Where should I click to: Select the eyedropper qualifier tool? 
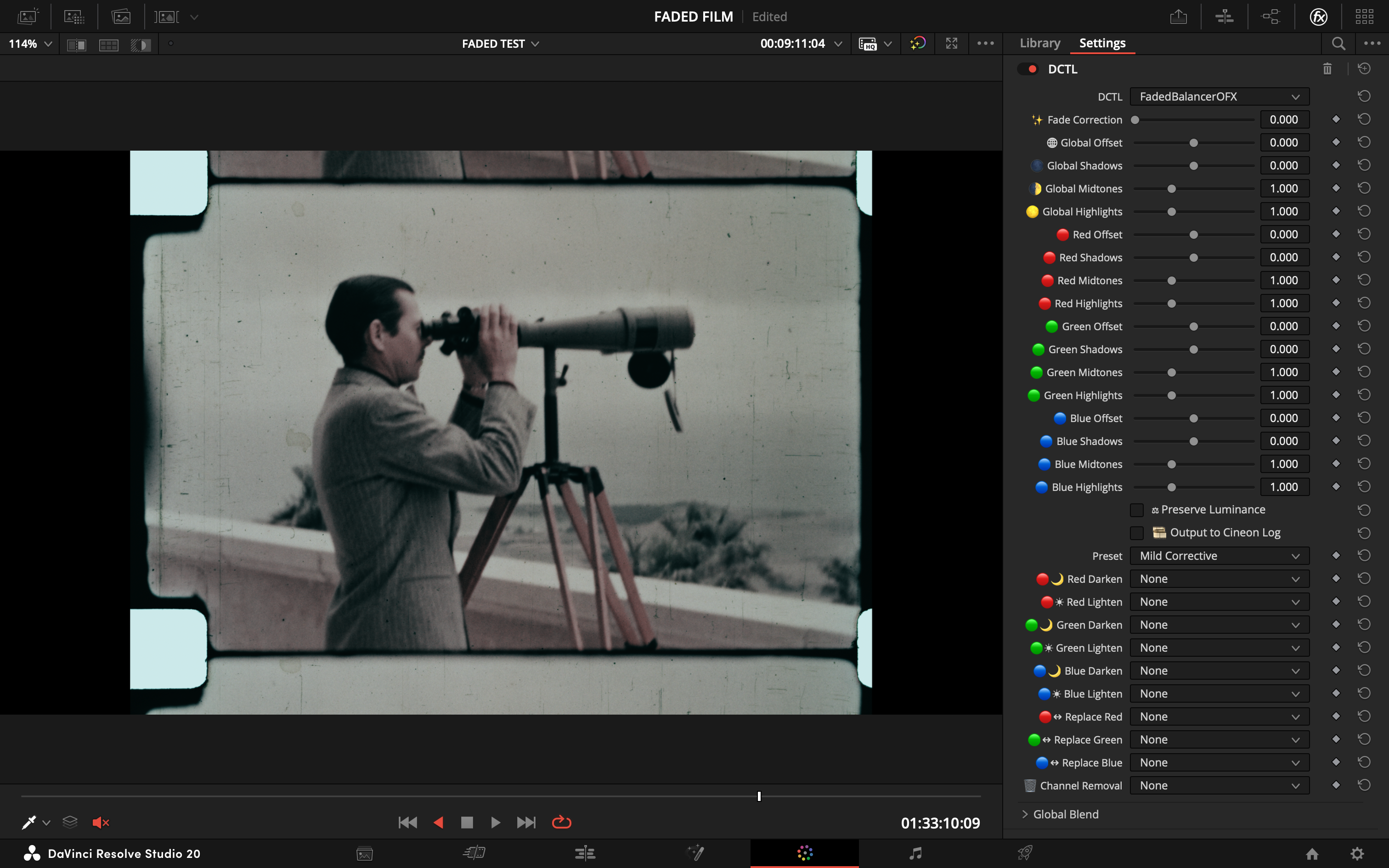[28, 822]
